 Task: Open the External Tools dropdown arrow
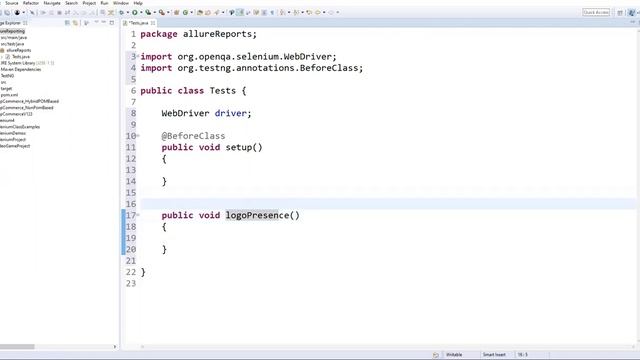coord(168,12)
